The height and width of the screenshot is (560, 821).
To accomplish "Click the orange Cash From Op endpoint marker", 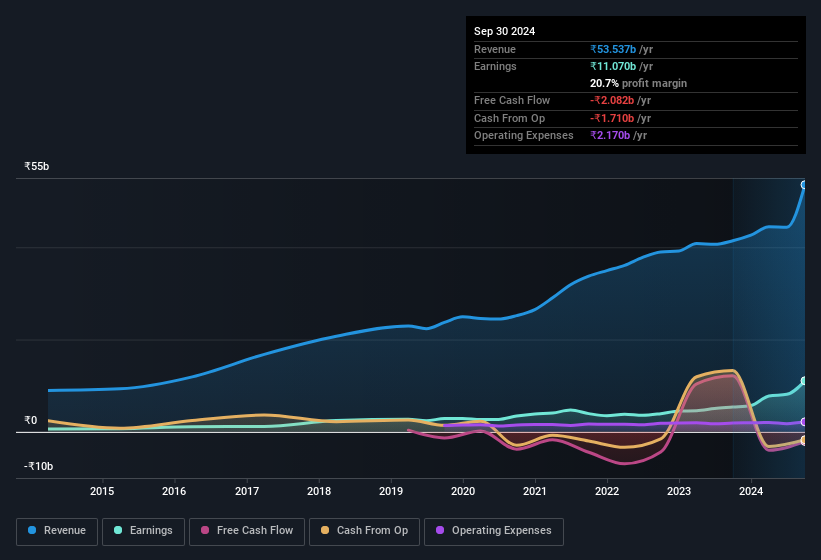I will (x=804, y=440).
